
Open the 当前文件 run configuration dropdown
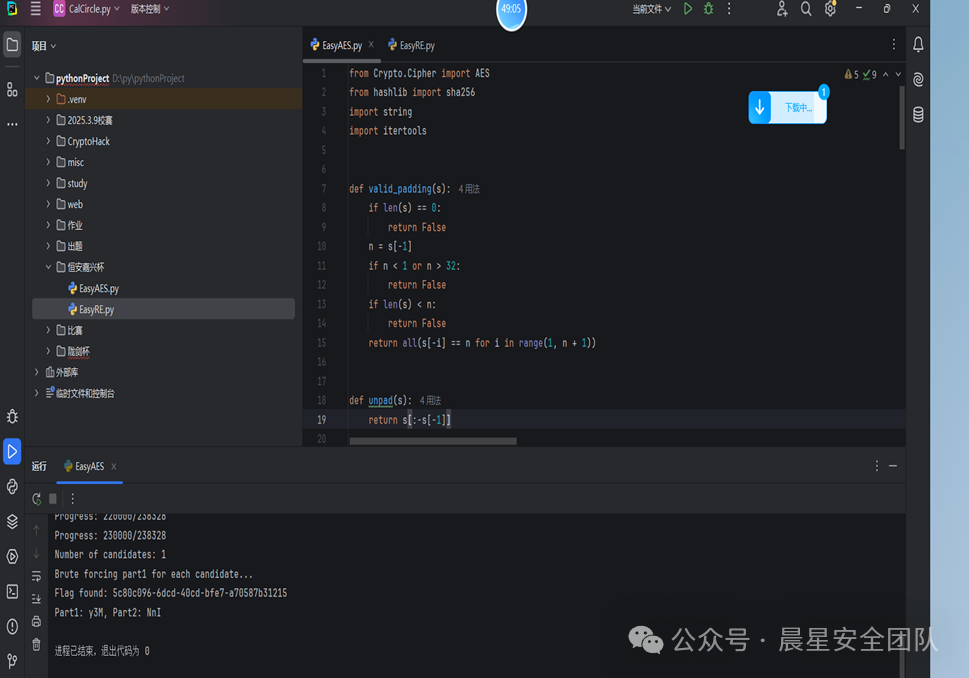pyautogui.click(x=652, y=9)
